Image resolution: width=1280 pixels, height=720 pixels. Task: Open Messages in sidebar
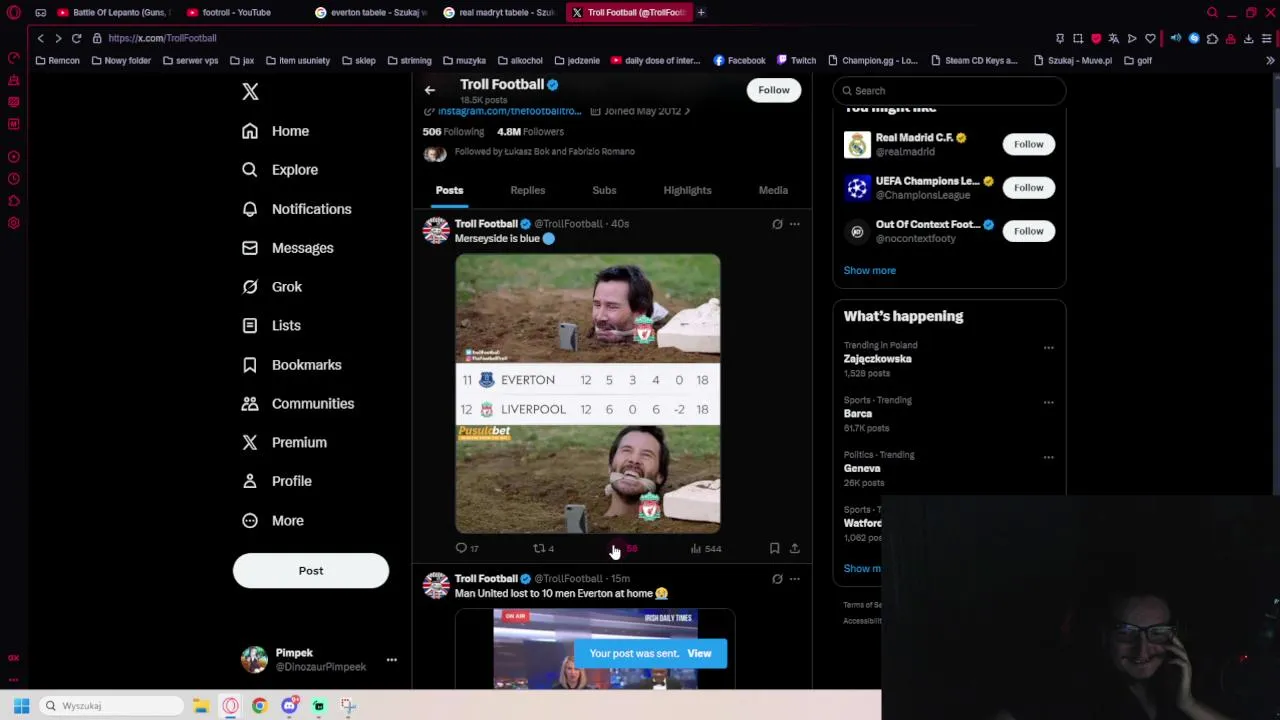[x=288, y=248]
